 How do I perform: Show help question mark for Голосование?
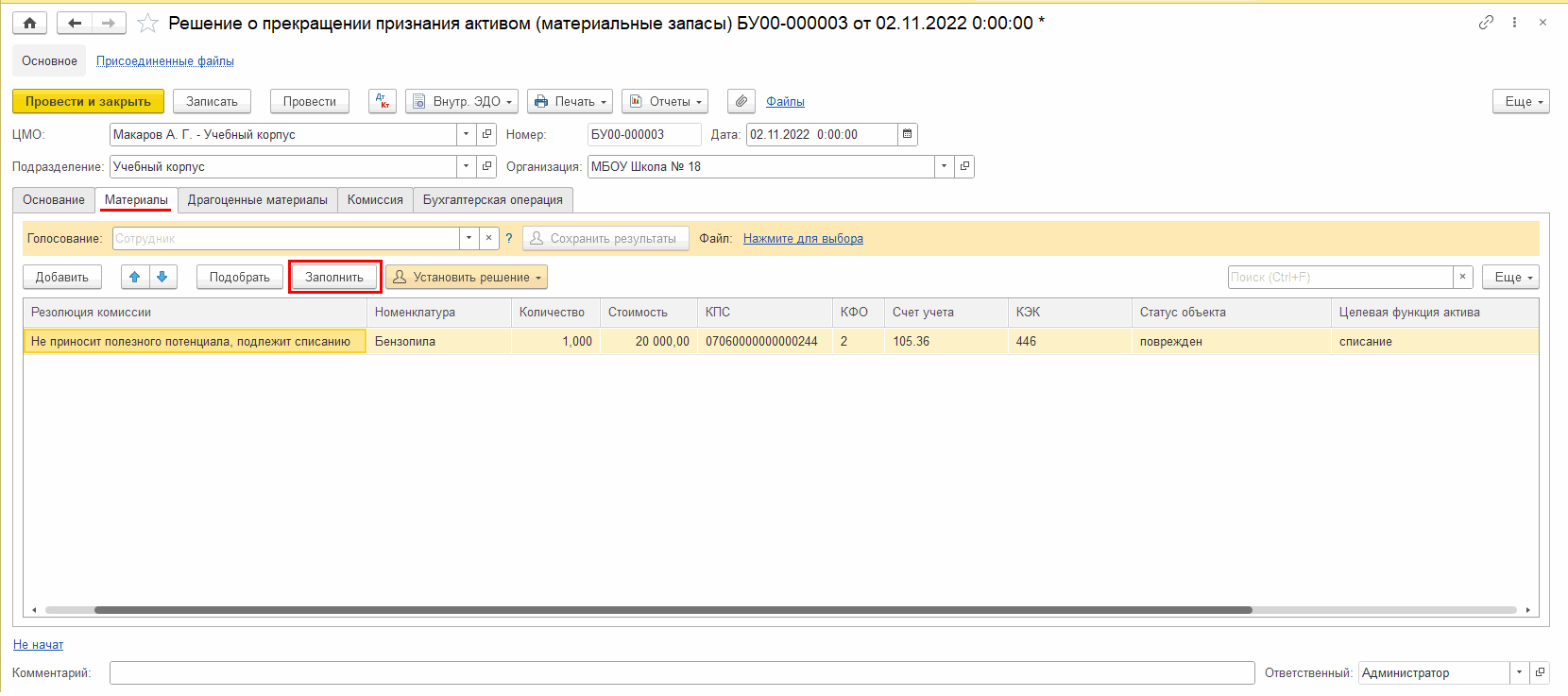(x=508, y=238)
